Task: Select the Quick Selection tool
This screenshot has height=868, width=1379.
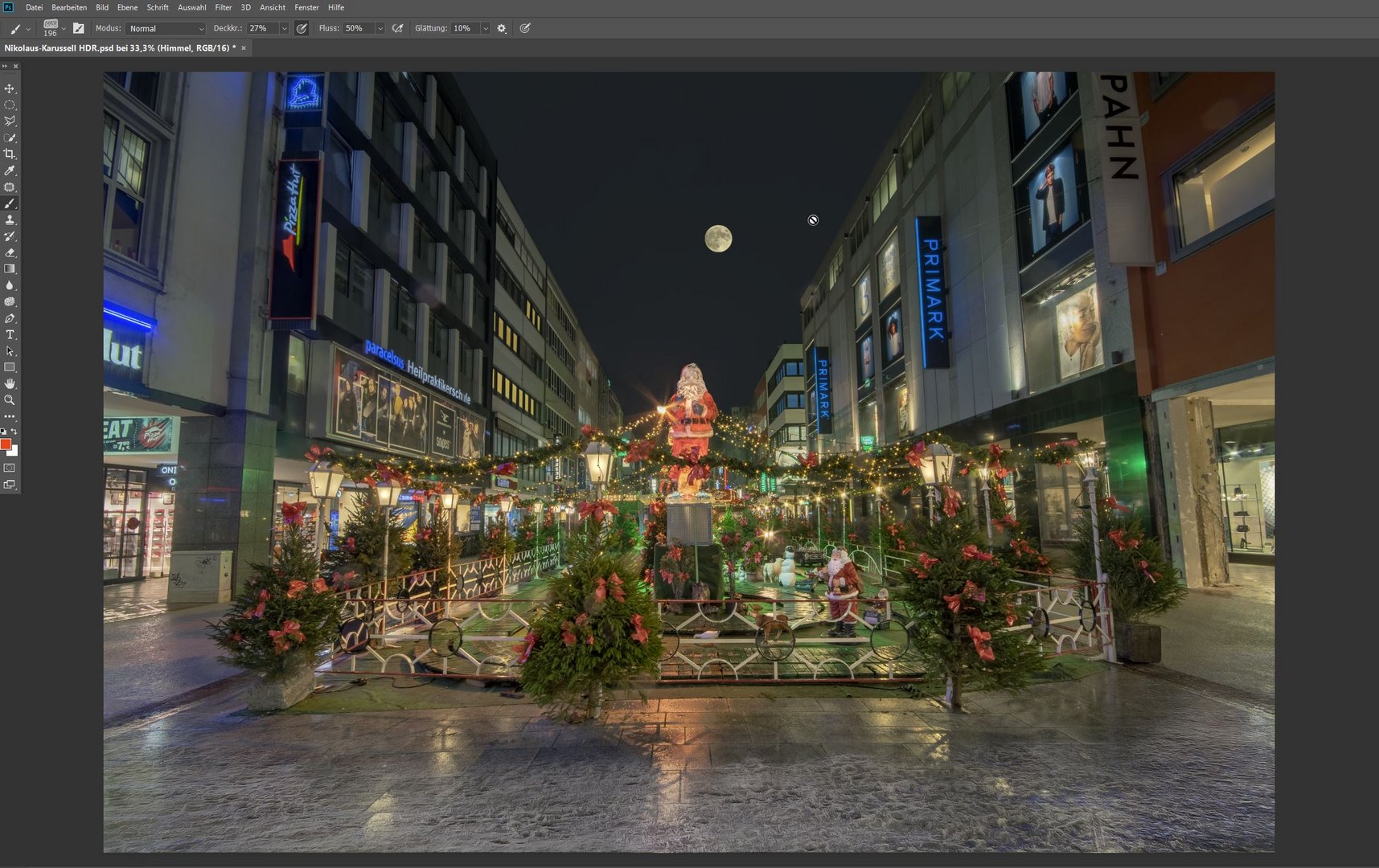Action: pyautogui.click(x=10, y=138)
